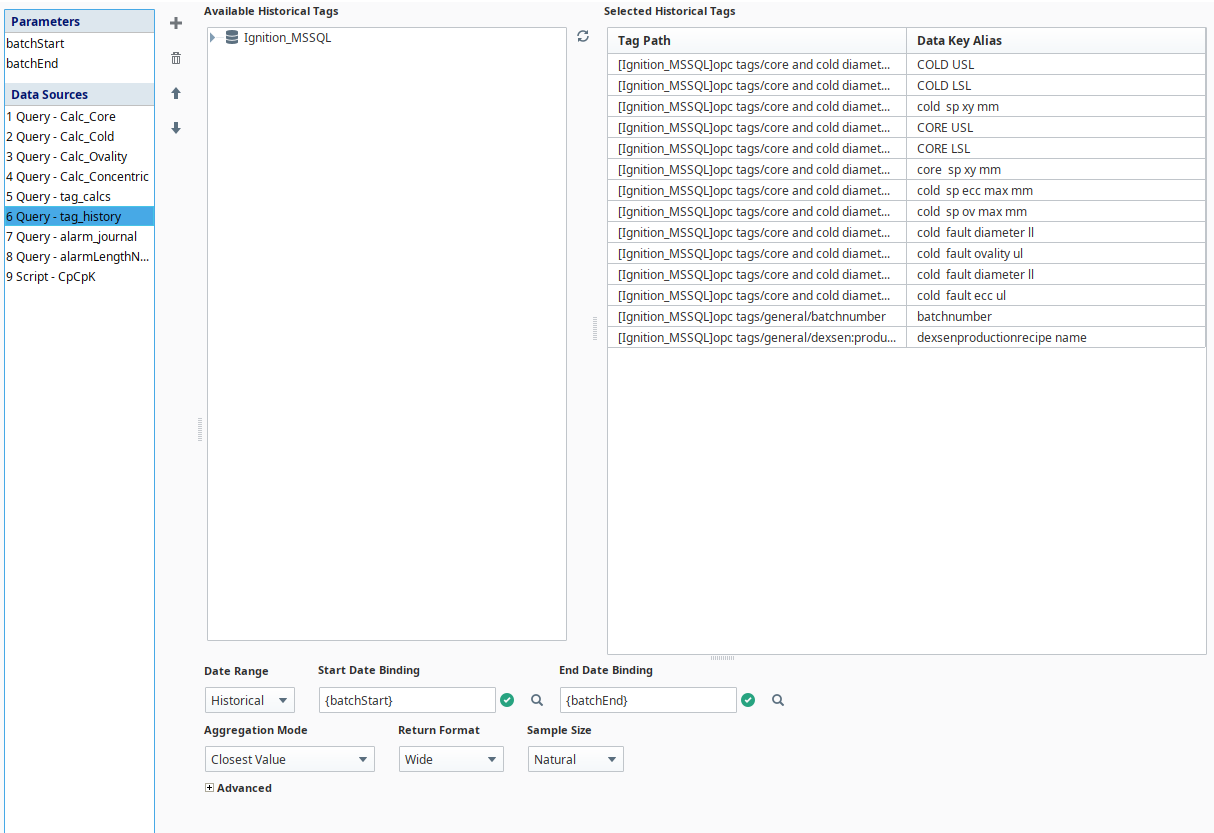Select the batchStart parameter
The width and height of the screenshot is (1214, 833).
(80, 43)
